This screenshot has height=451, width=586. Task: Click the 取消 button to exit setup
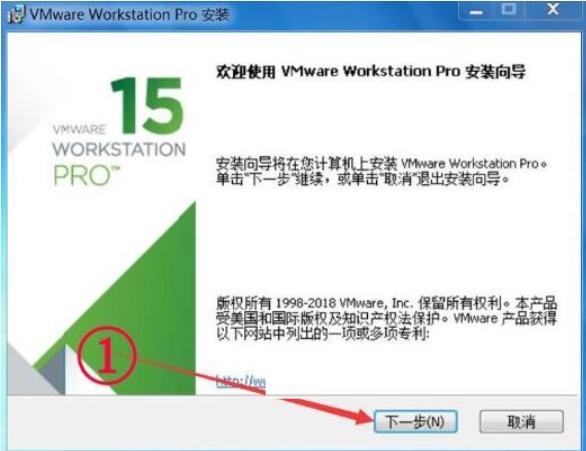click(521, 422)
